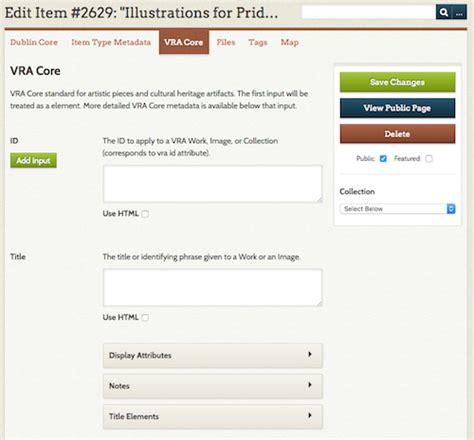This screenshot has width=474, height=440.
Task: Click the magnifying glass search icon
Action: [x=444, y=12]
